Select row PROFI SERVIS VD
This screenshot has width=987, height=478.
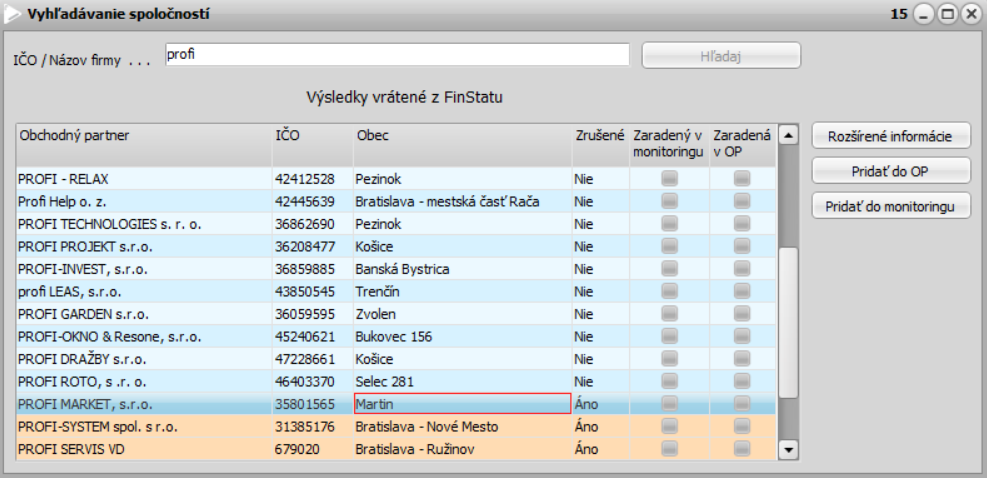click(x=396, y=450)
